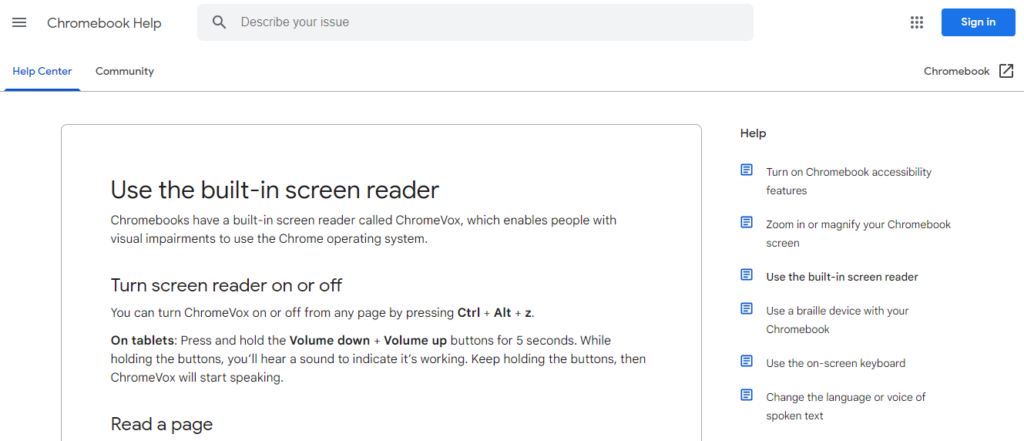Open Use the on-screen keyboard article

tap(835, 363)
